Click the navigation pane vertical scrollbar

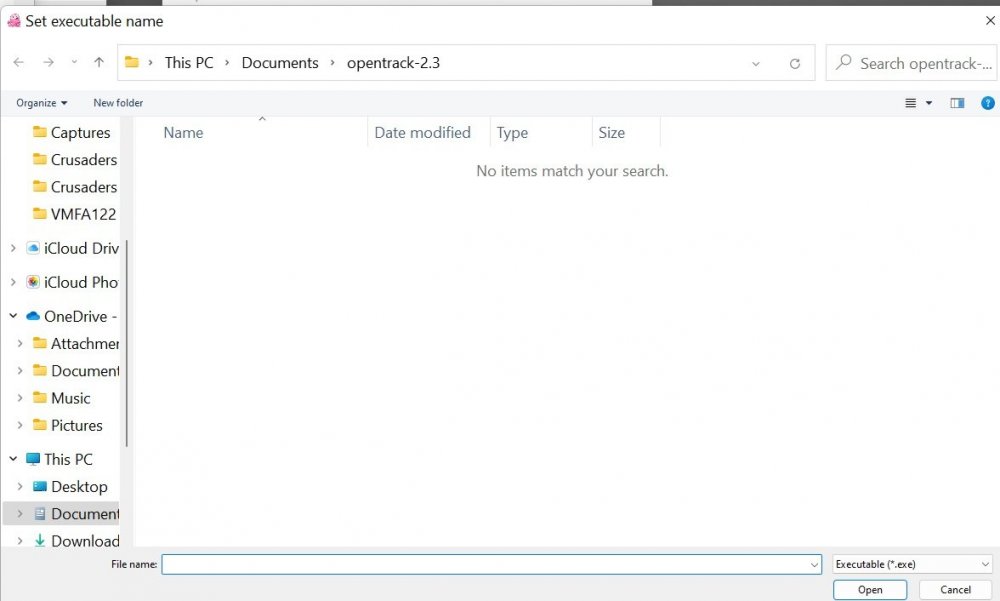126,343
